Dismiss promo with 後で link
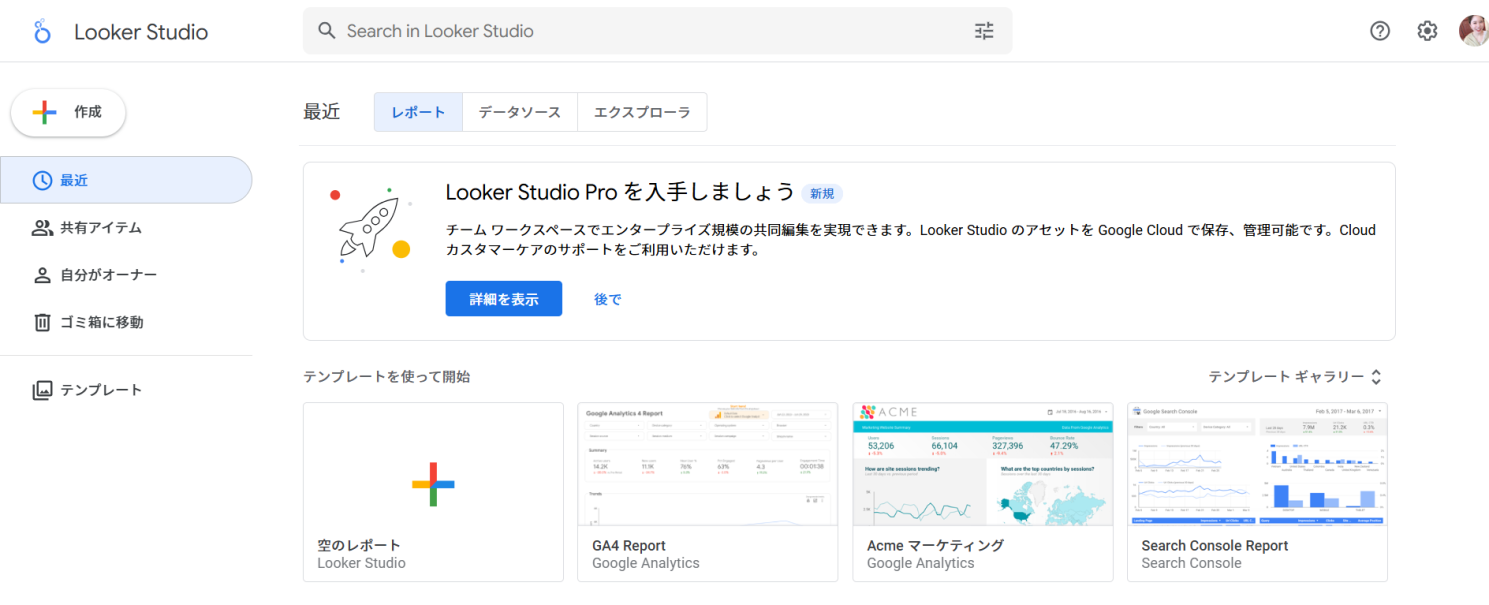 [607, 299]
